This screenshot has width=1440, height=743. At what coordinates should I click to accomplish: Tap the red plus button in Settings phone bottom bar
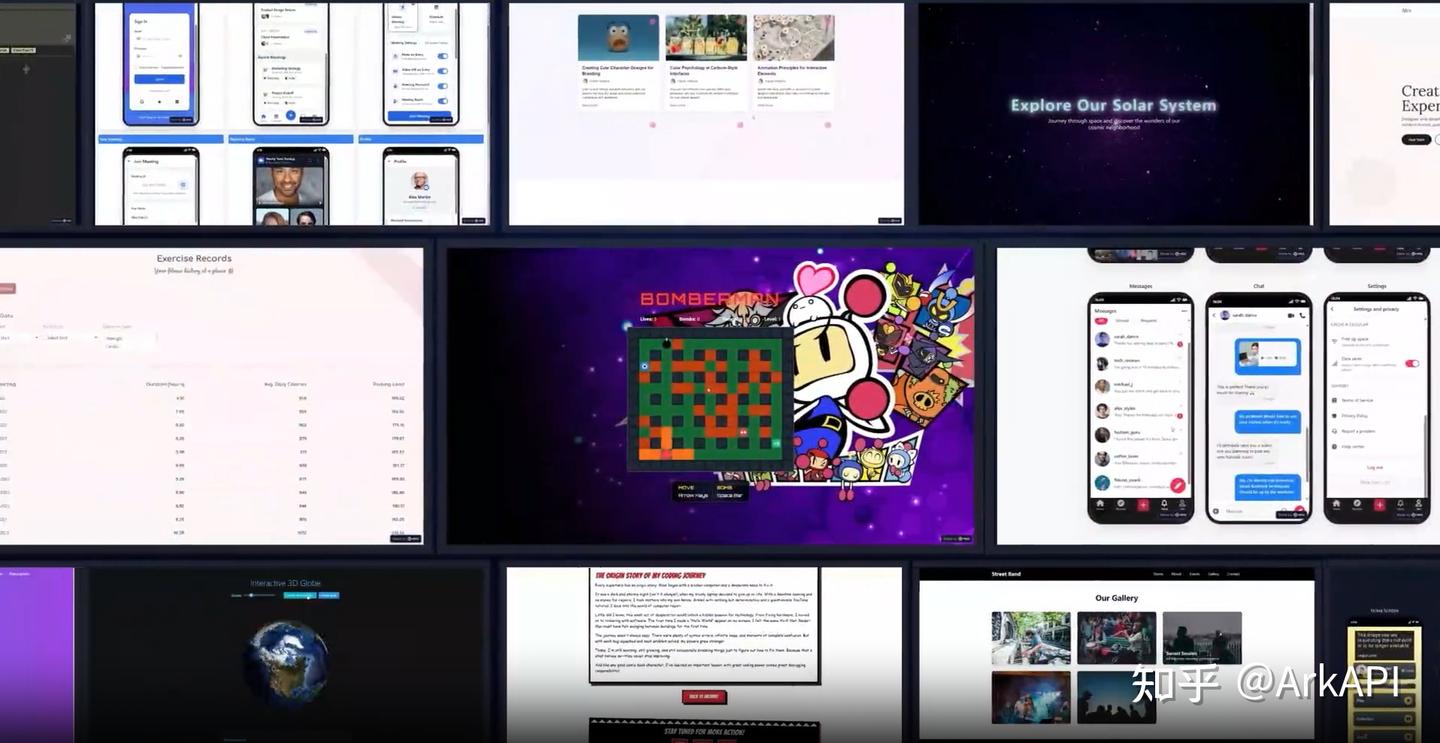pyautogui.click(x=1379, y=505)
